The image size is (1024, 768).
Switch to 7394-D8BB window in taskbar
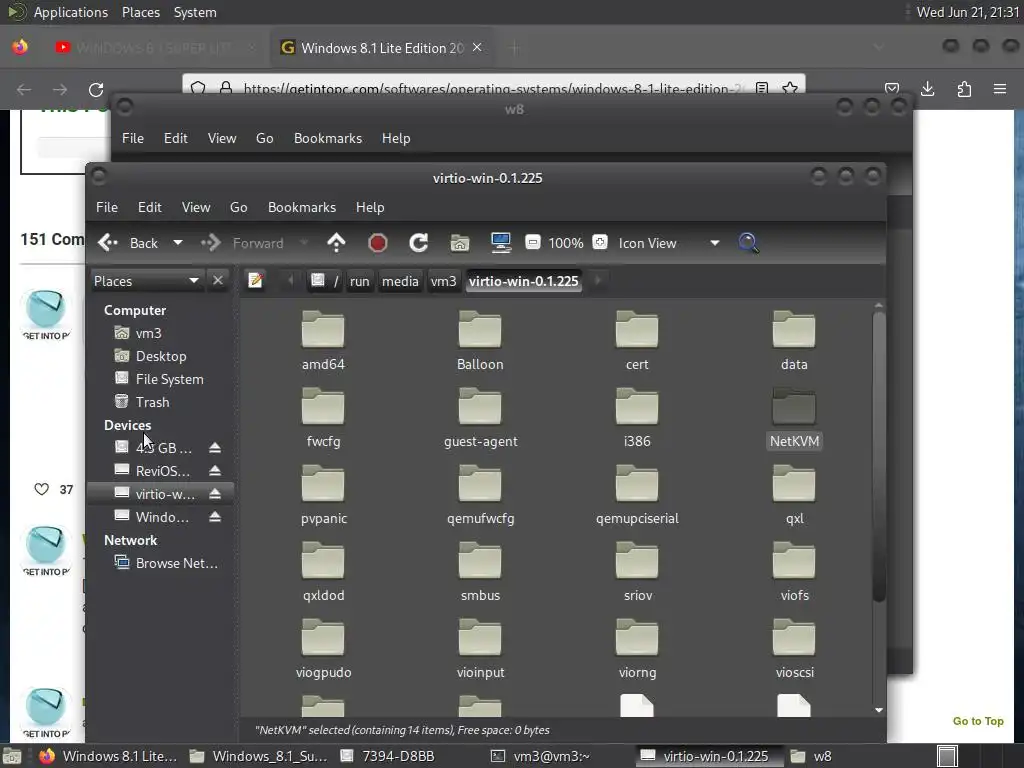(x=387, y=756)
